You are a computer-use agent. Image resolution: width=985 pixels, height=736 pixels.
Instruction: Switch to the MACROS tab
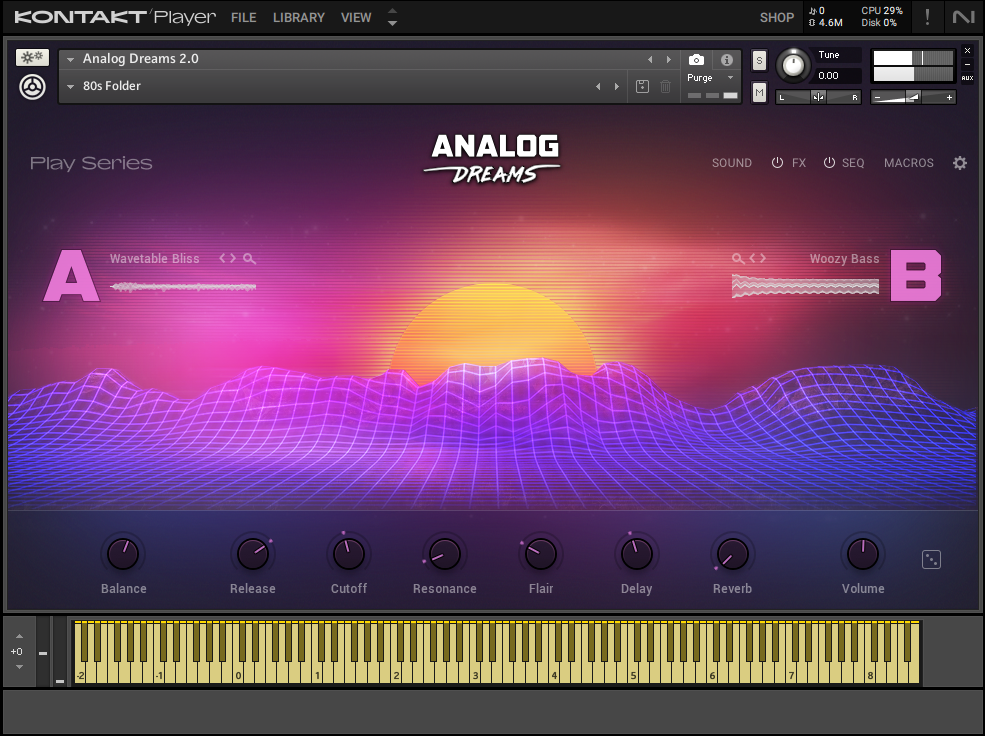908,163
